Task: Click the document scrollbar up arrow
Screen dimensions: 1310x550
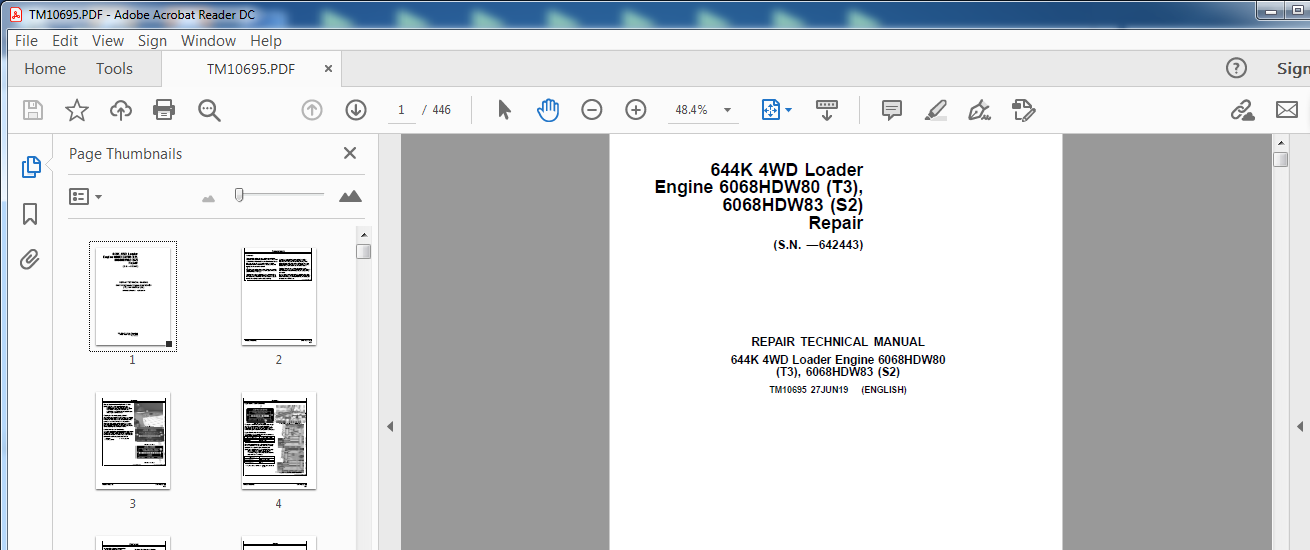Action: click(x=1281, y=143)
